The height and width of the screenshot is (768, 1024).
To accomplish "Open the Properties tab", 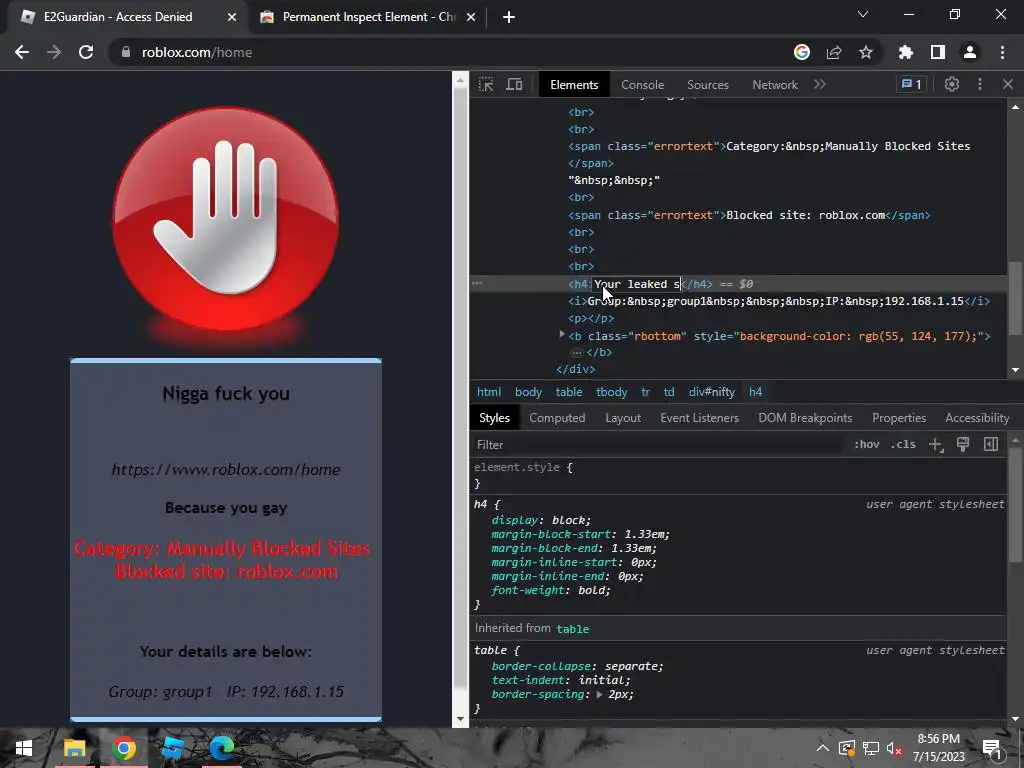I will (899, 418).
